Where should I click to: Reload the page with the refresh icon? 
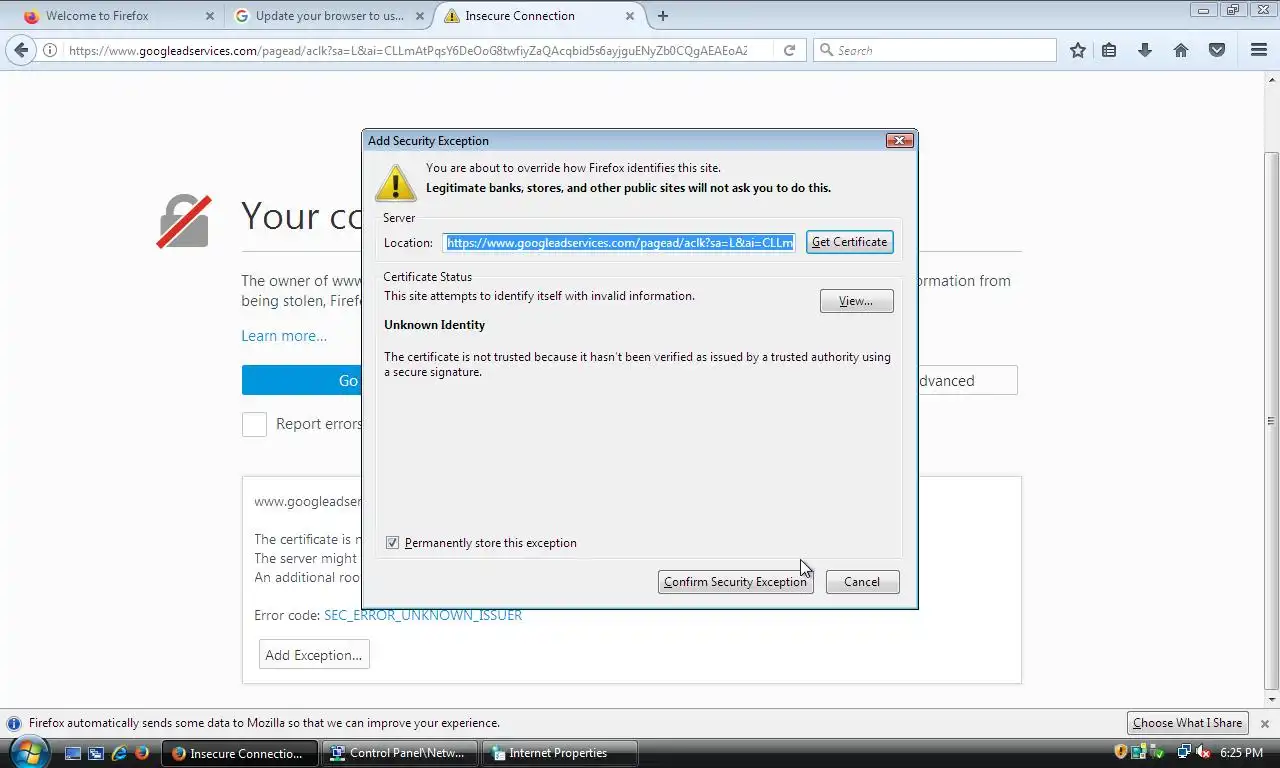click(x=789, y=50)
